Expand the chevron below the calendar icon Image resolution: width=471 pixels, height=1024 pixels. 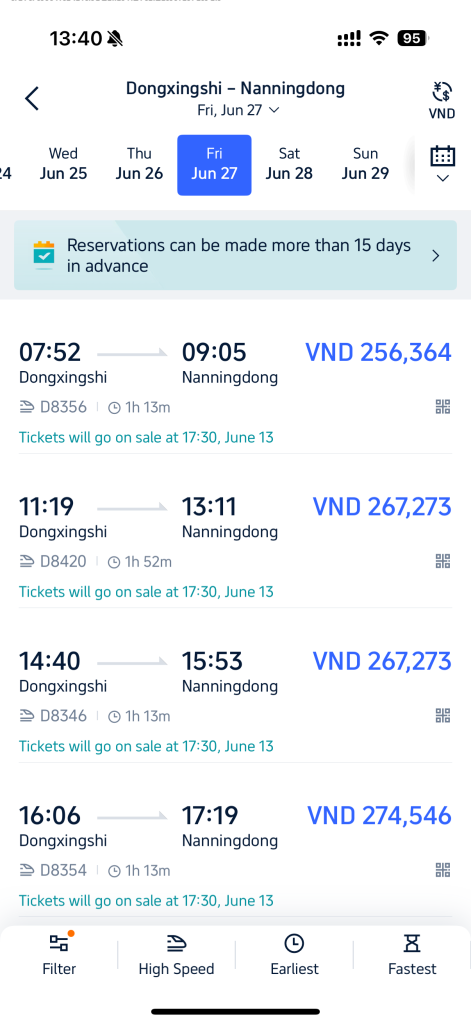point(442,178)
